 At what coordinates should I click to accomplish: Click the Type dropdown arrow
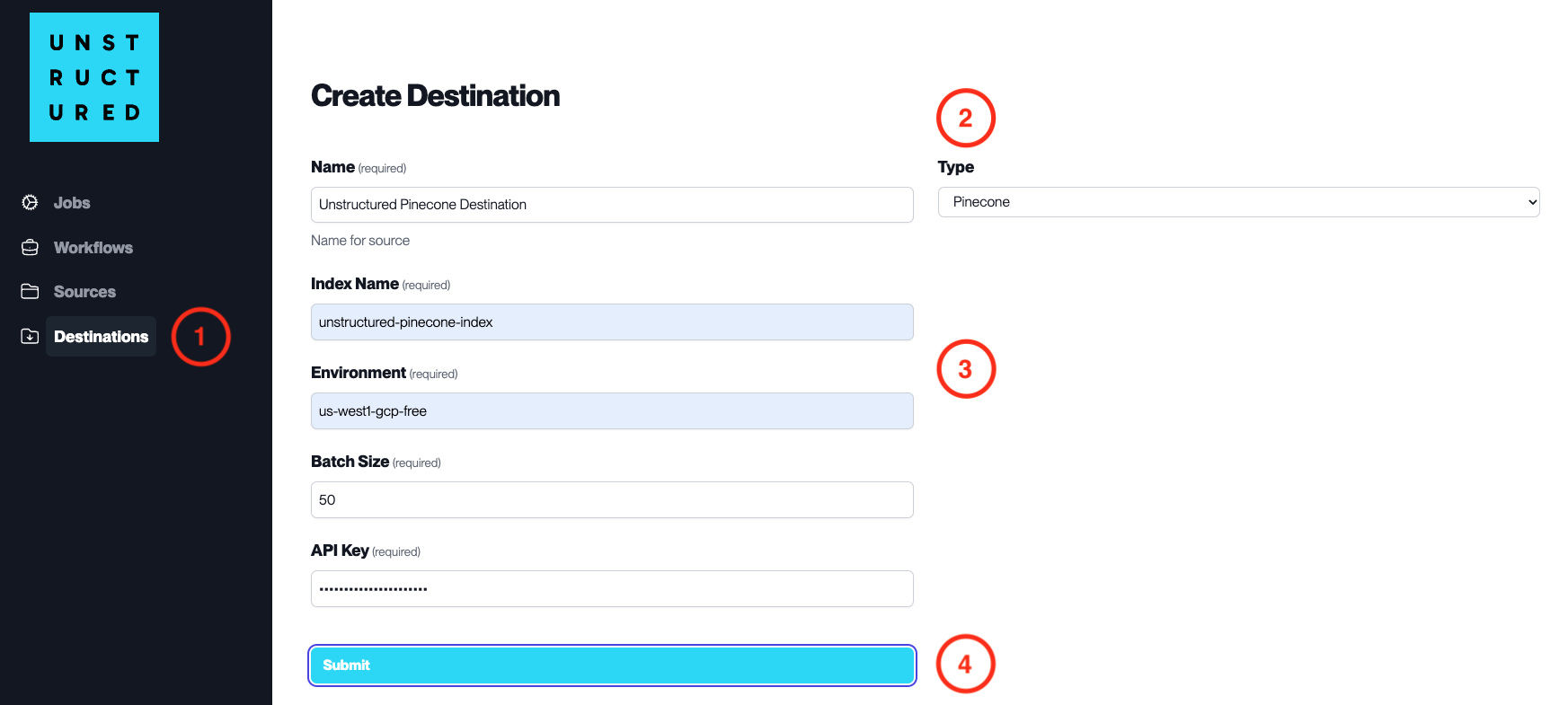1532,202
